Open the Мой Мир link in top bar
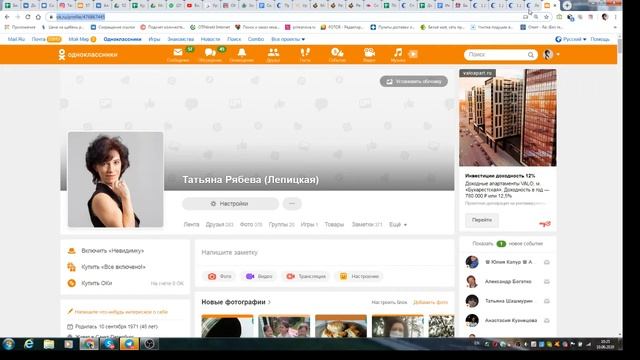640x360 pixels. 78,39
